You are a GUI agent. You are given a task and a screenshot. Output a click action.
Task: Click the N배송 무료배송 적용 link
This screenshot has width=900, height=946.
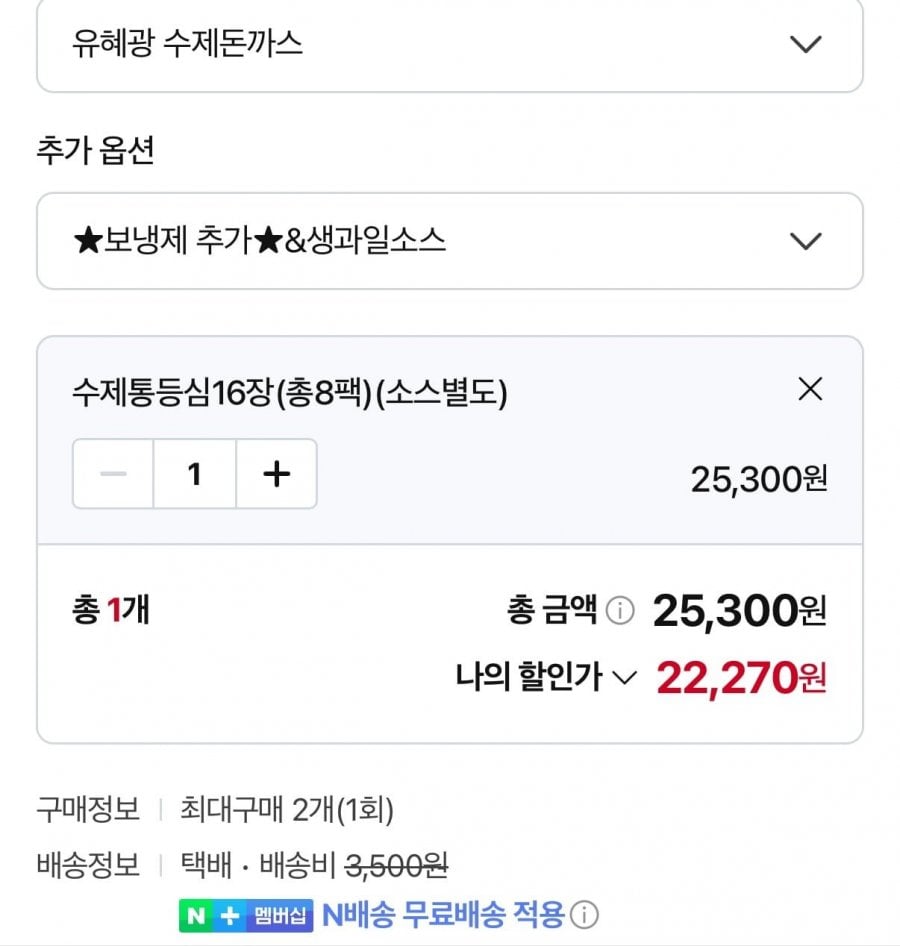point(443,914)
